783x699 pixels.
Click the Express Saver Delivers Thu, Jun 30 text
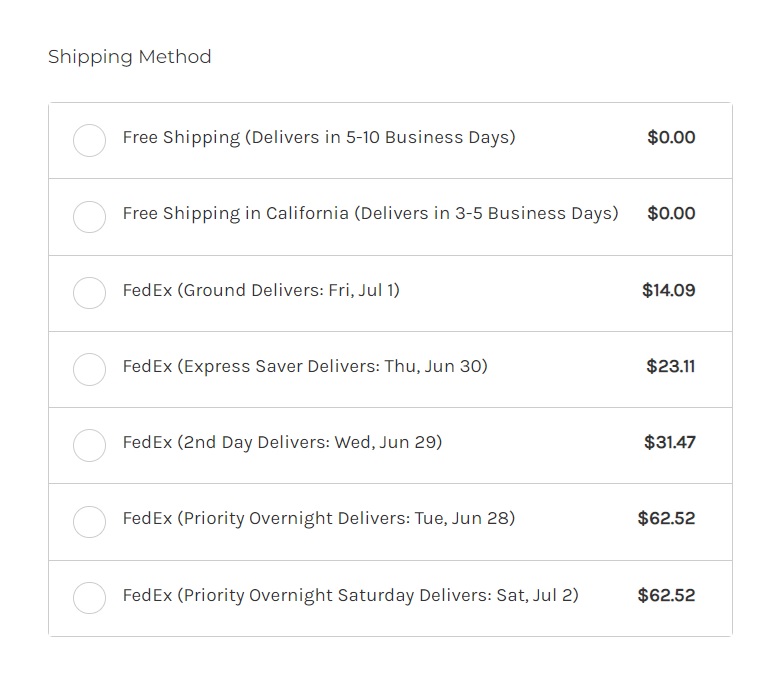click(x=305, y=366)
